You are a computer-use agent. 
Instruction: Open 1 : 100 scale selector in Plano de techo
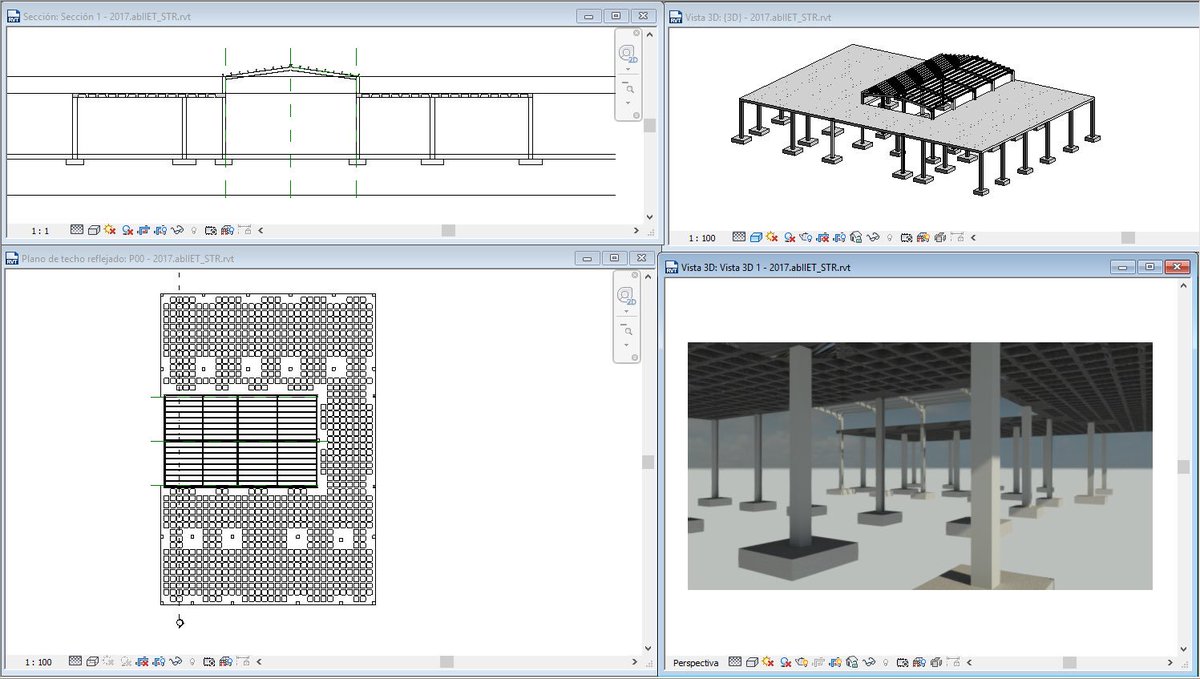(39, 662)
